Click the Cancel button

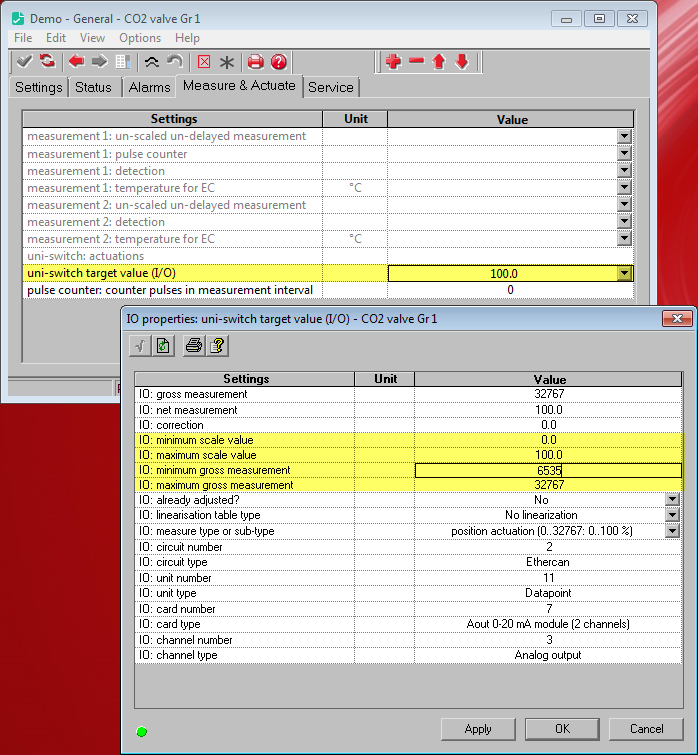646,729
